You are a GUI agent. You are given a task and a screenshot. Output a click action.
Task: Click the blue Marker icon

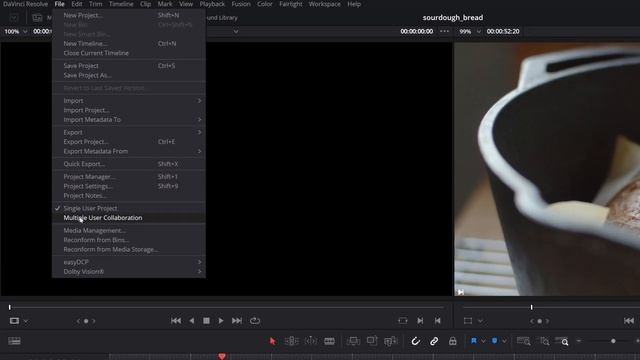point(495,341)
